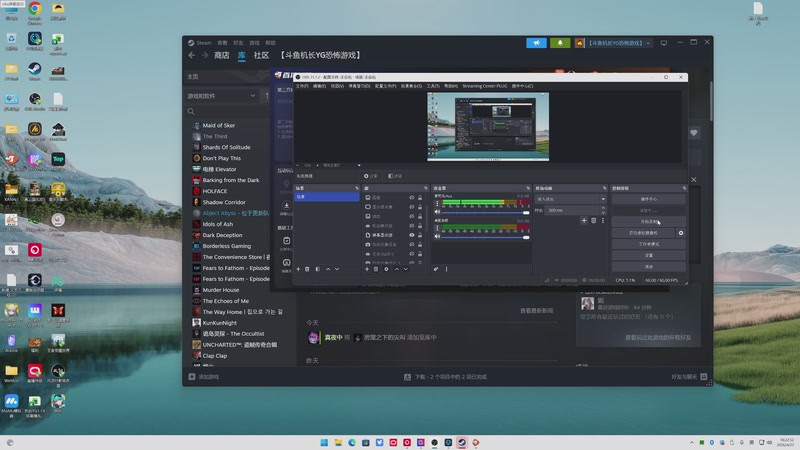Viewport: 800px width, 450px height.
Task: Move source up in Sources panel
Action: (x=397, y=269)
